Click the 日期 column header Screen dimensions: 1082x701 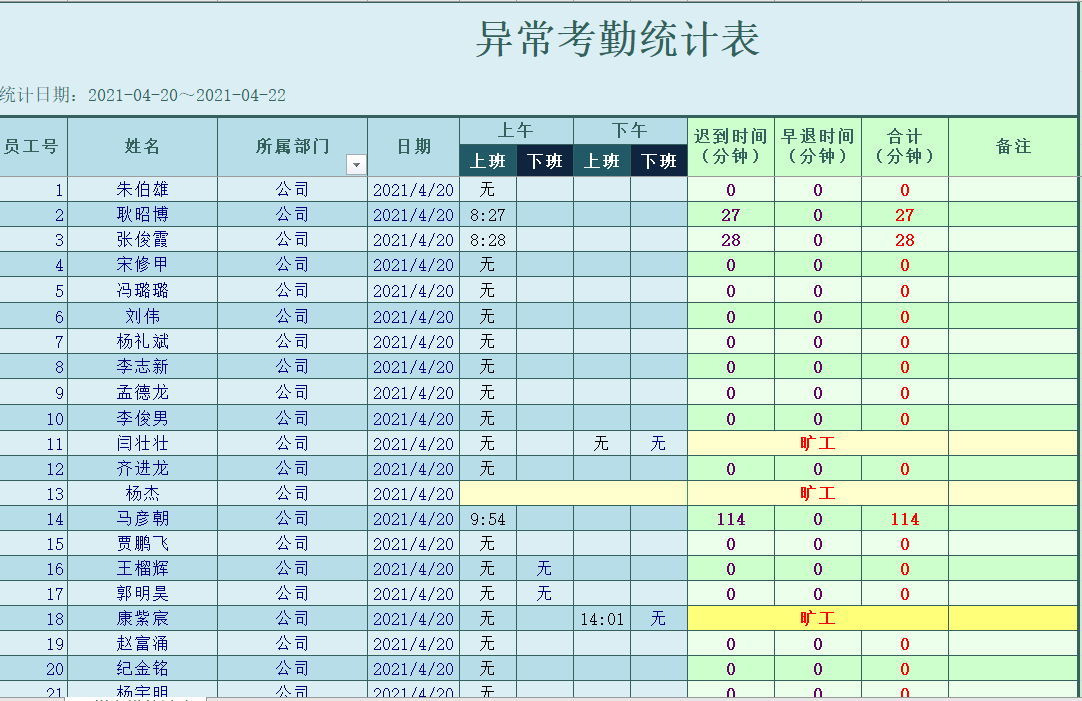tap(413, 146)
